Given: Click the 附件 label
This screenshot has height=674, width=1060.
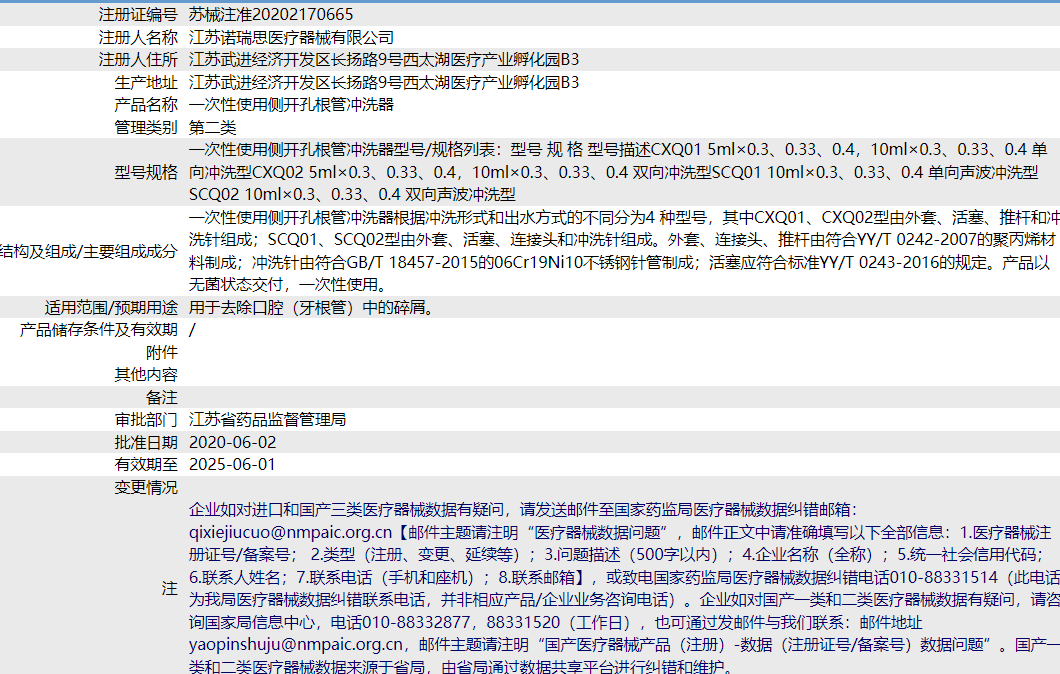Looking at the screenshot, I should 162,352.
